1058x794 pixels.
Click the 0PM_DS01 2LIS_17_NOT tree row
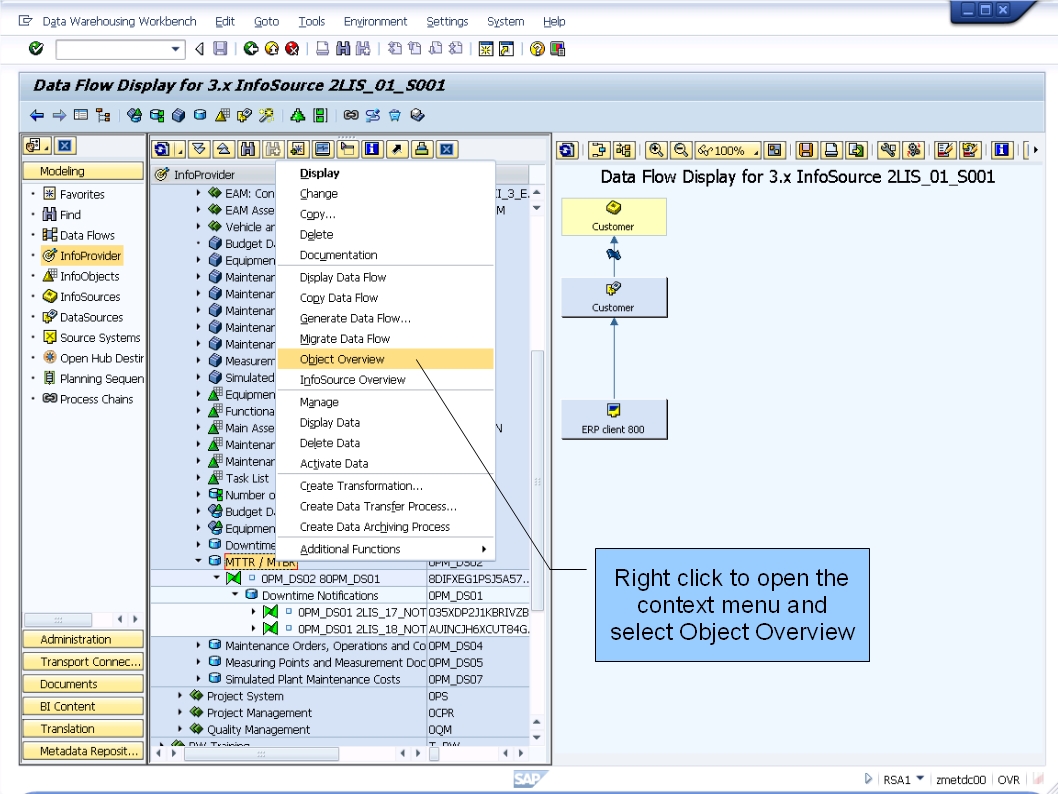click(x=340, y=612)
